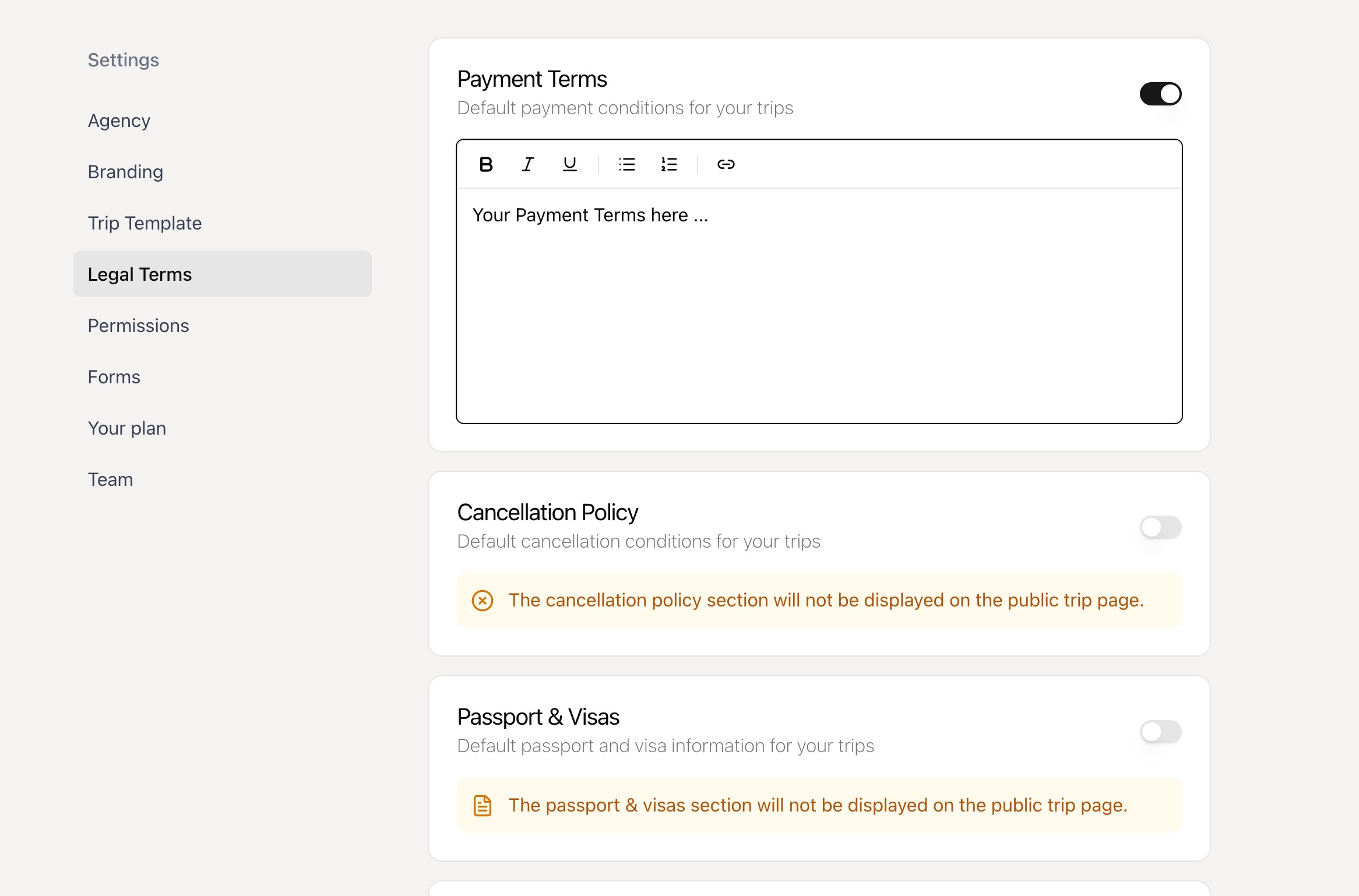Screen dimensions: 1359x896
Task: Open Your plan settings
Action: tap(126, 428)
